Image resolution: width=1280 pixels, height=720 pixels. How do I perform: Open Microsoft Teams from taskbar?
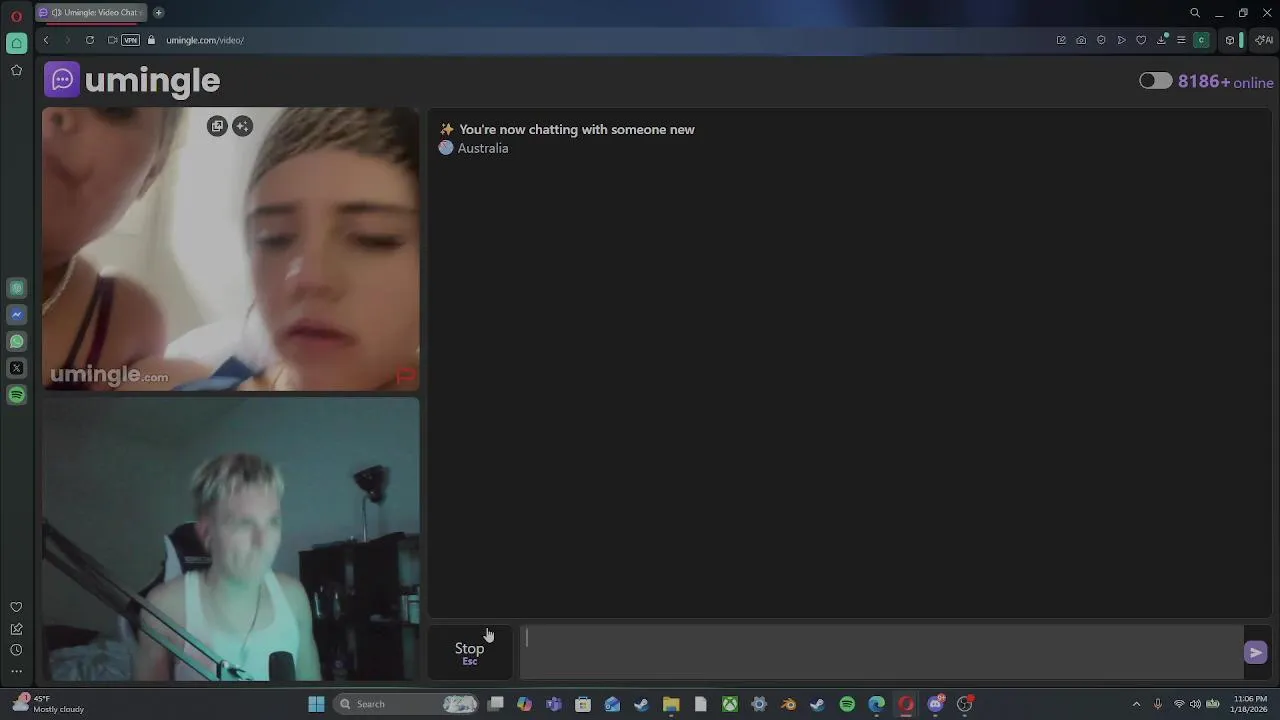(x=554, y=704)
